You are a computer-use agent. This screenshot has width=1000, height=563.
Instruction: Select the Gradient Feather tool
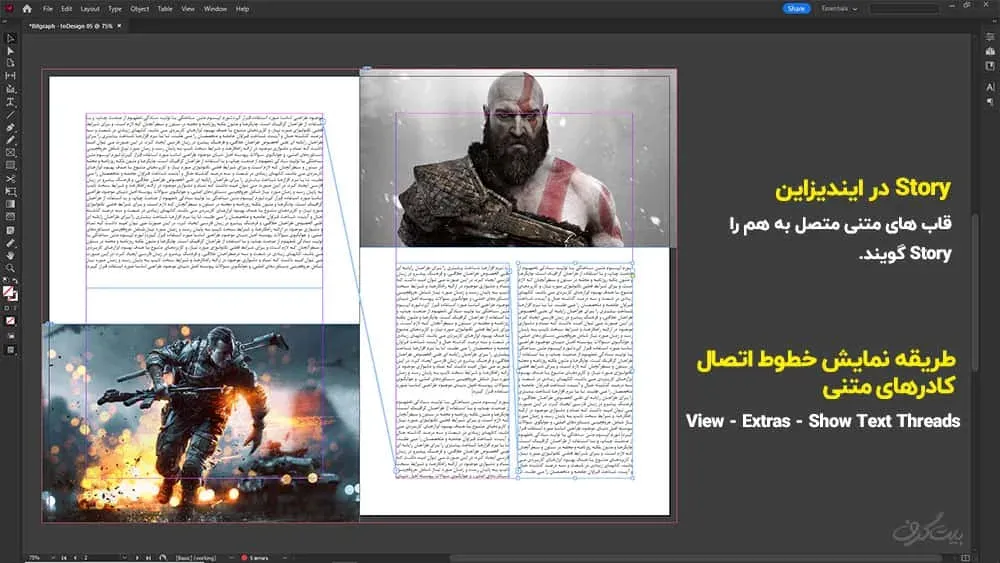(x=10, y=217)
